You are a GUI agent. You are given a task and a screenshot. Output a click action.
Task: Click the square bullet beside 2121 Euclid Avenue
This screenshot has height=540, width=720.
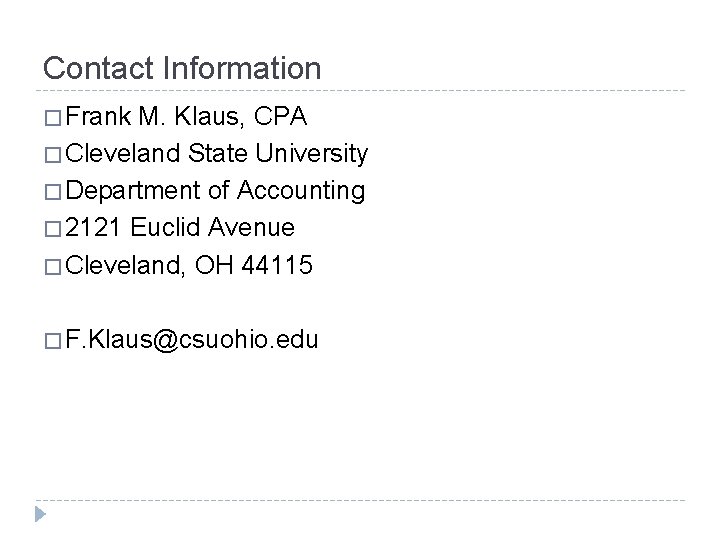point(53,229)
